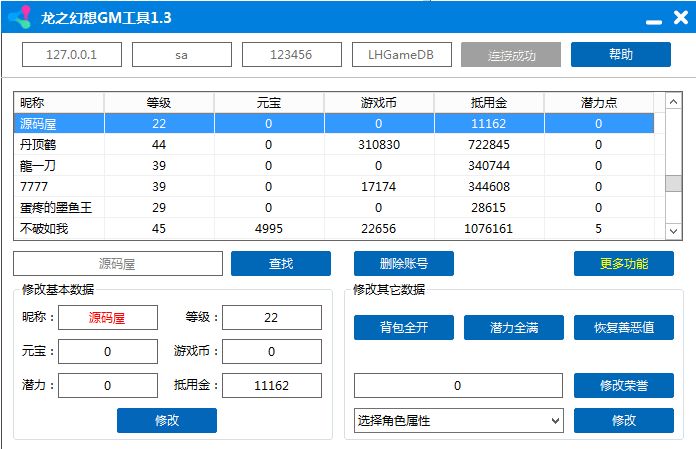The width and height of the screenshot is (696, 449).
Task: Open the 帮助 help button
Action: point(620,55)
